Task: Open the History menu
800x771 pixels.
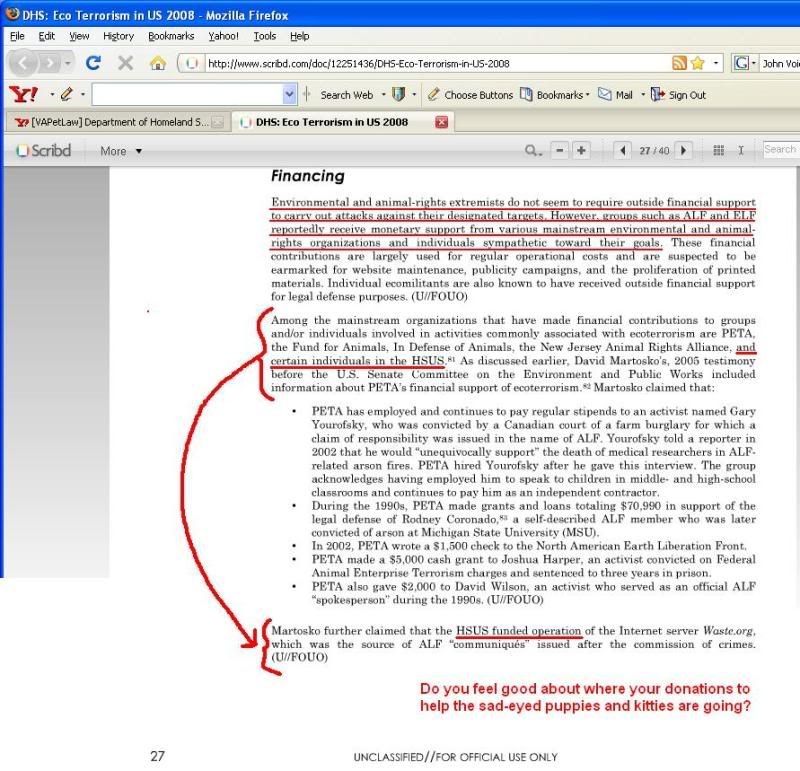Action: coord(117,36)
